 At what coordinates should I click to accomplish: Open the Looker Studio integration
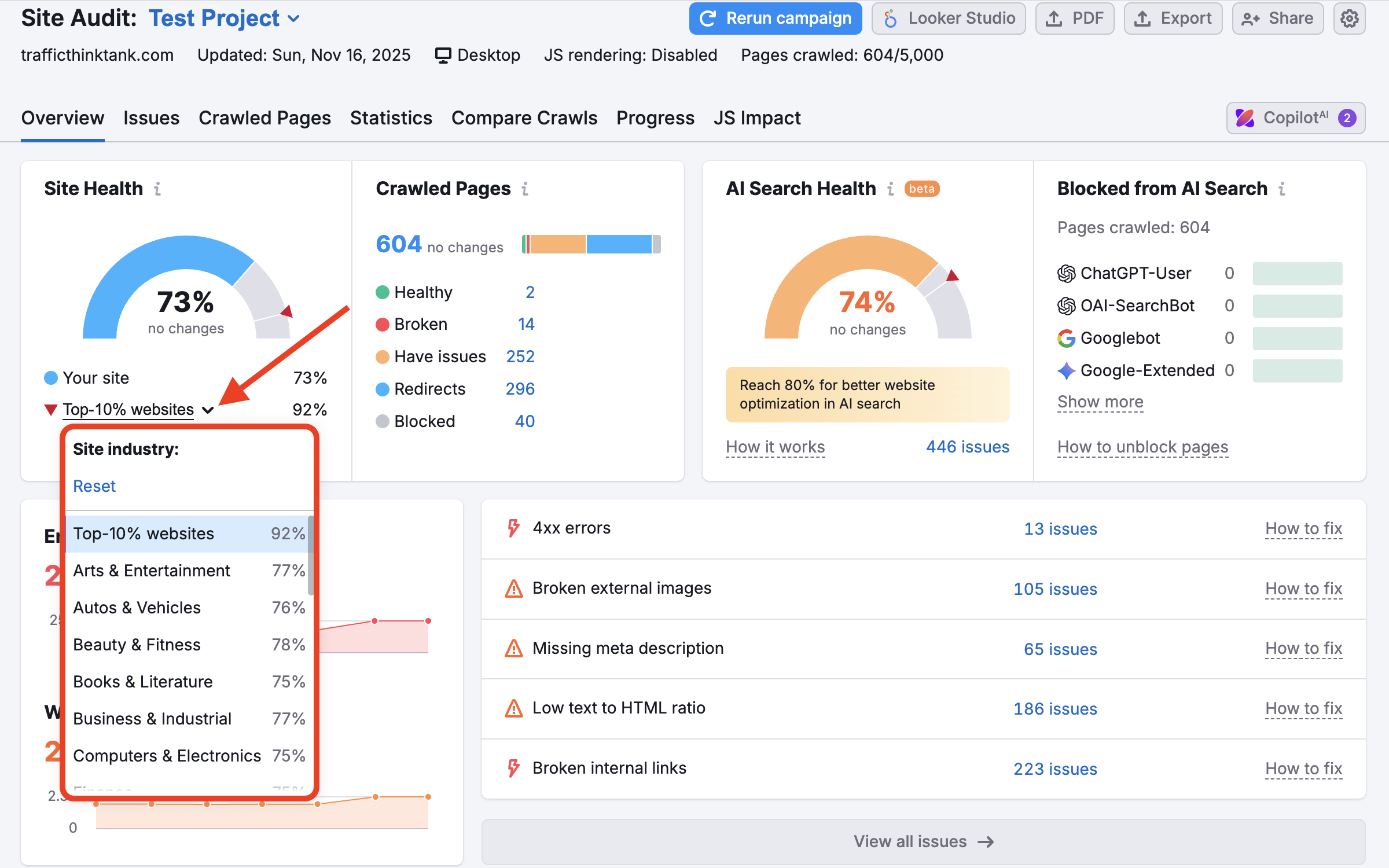pyautogui.click(x=948, y=18)
